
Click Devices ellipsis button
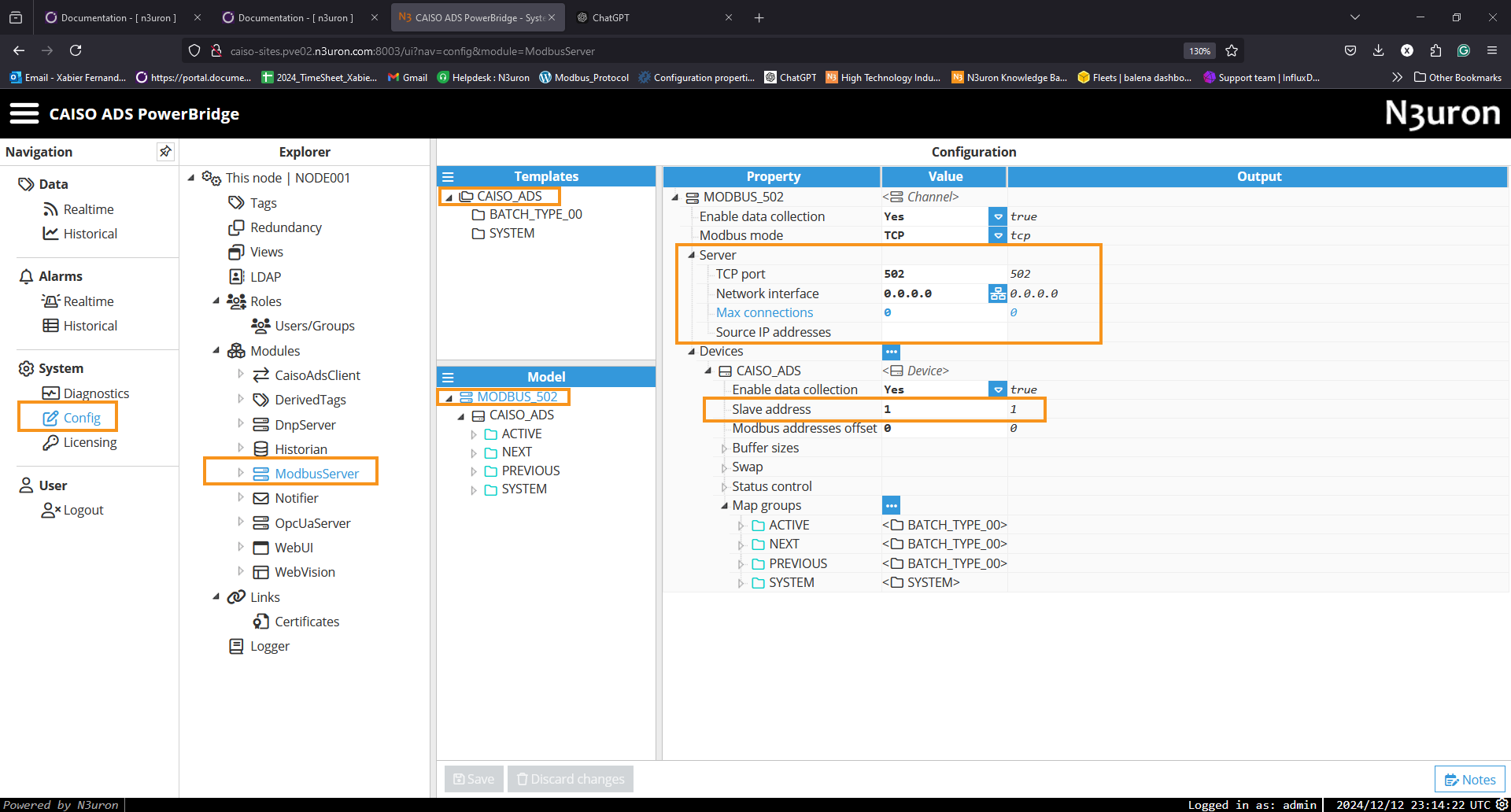(x=891, y=352)
